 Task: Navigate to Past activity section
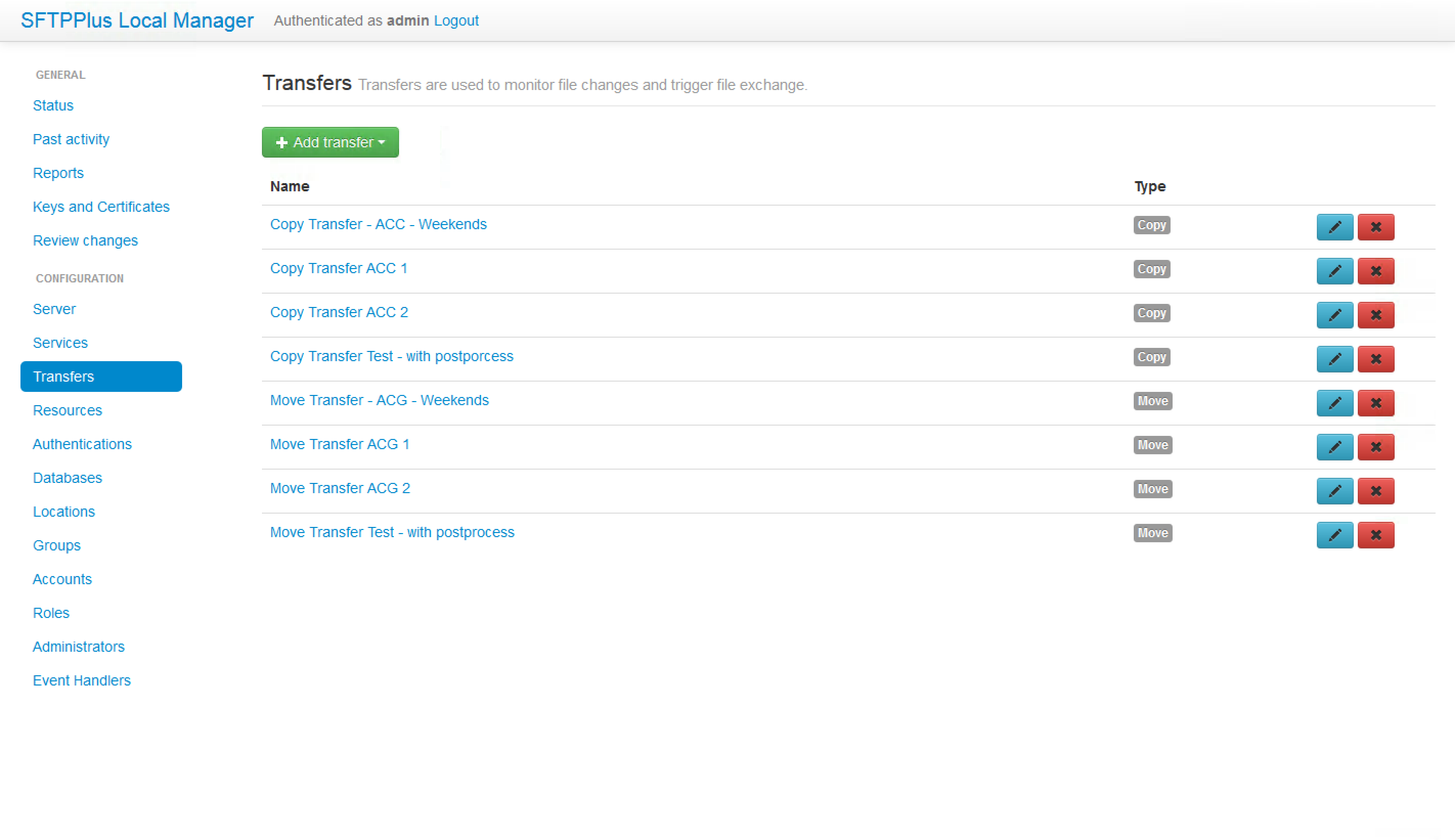pos(71,139)
